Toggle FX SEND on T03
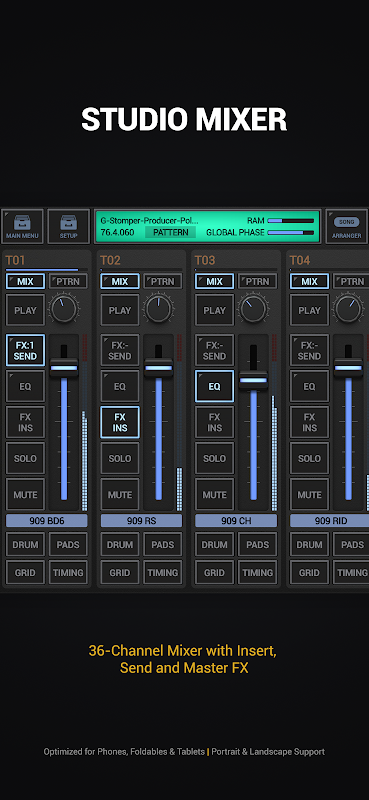Screen dimensions: 369x800 [x=215, y=351]
